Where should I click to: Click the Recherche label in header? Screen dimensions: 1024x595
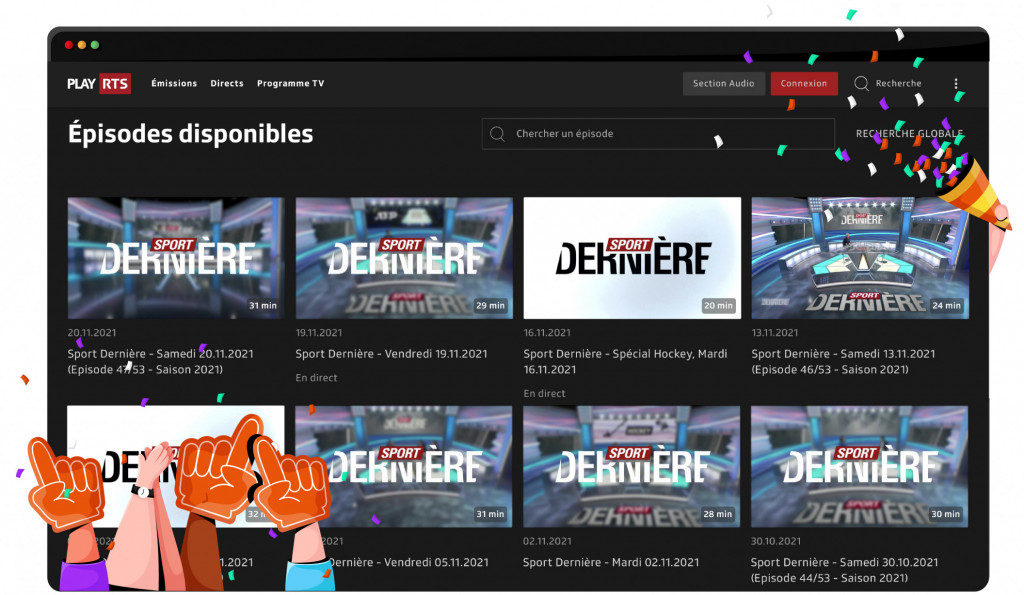click(899, 84)
